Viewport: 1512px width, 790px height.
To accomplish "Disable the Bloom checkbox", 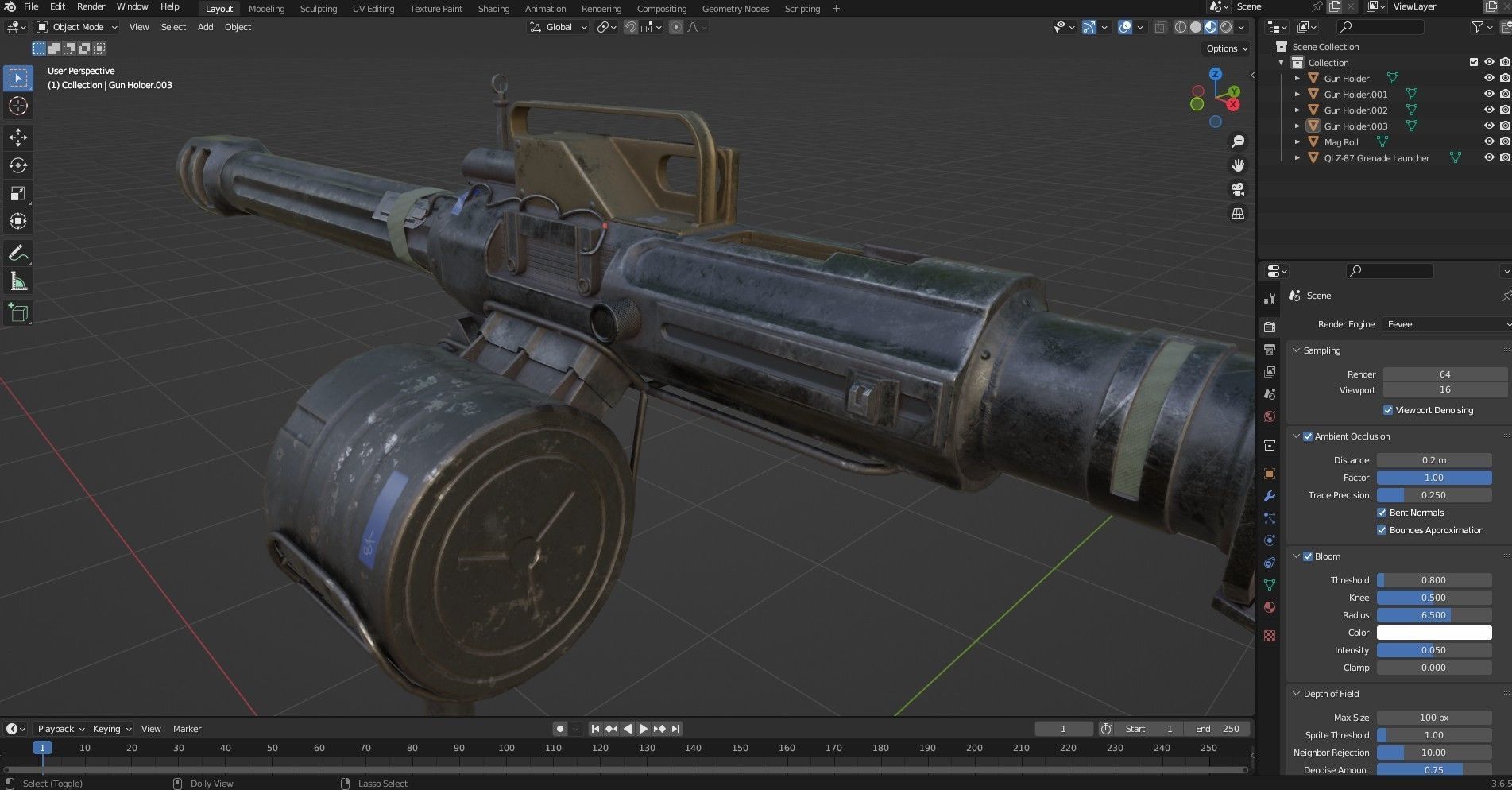I will click(1308, 556).
